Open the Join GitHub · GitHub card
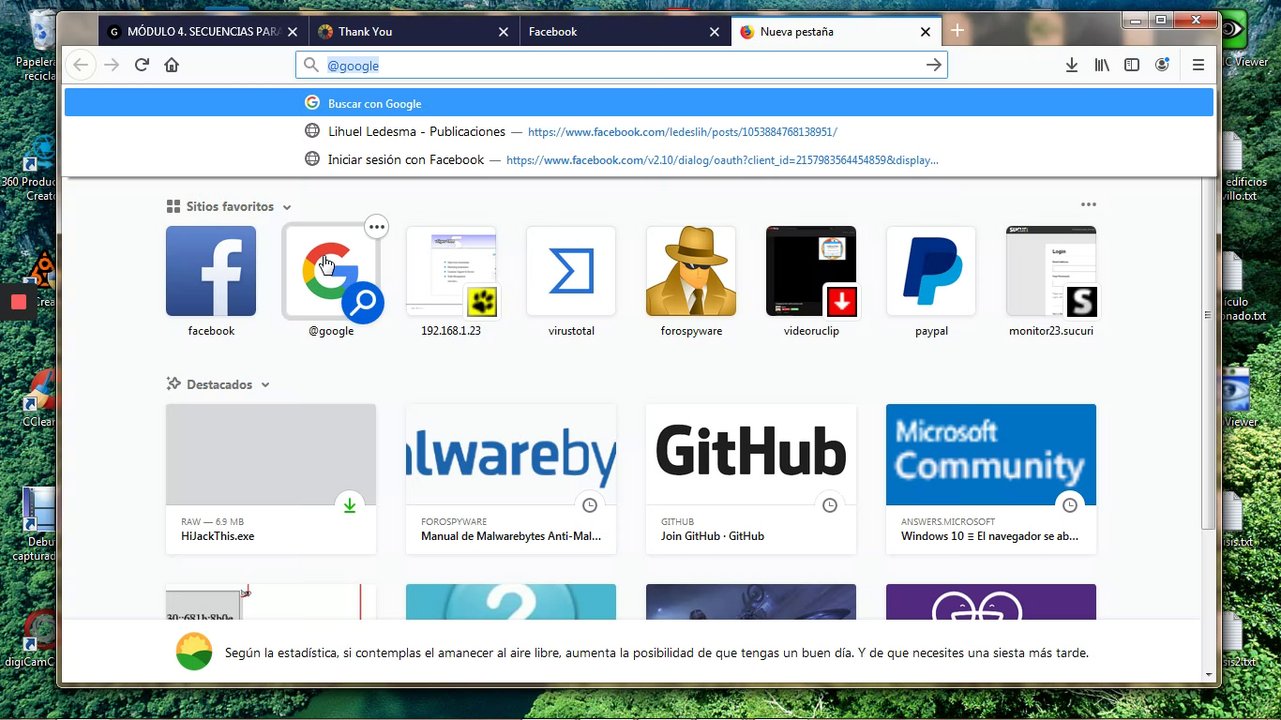Viewport: 1281px width, 720px height. pyautogui.click(x=751, y=479)
